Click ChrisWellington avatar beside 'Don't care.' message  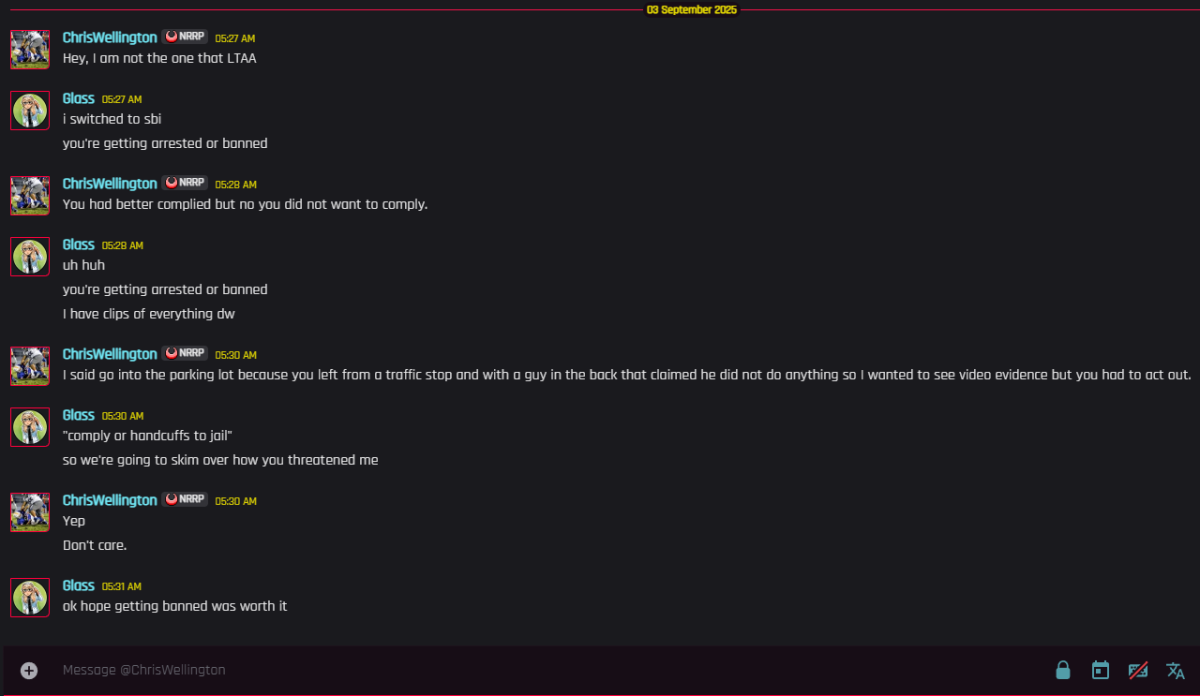pos(30,512)
